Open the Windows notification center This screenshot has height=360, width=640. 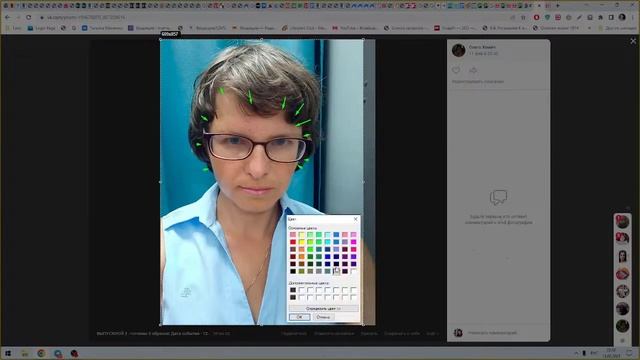[630, 353]
